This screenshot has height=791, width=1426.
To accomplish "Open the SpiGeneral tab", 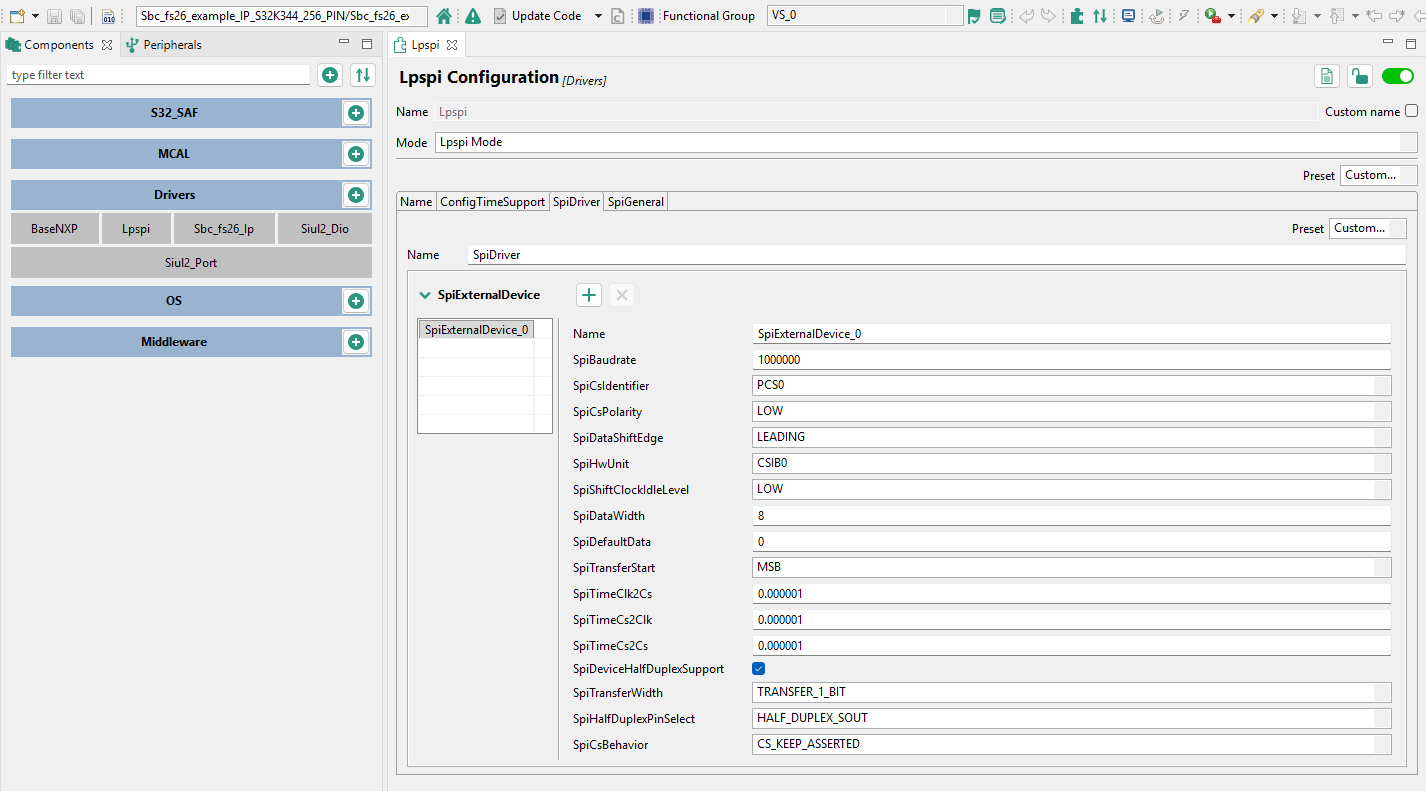I will (635, 201).
